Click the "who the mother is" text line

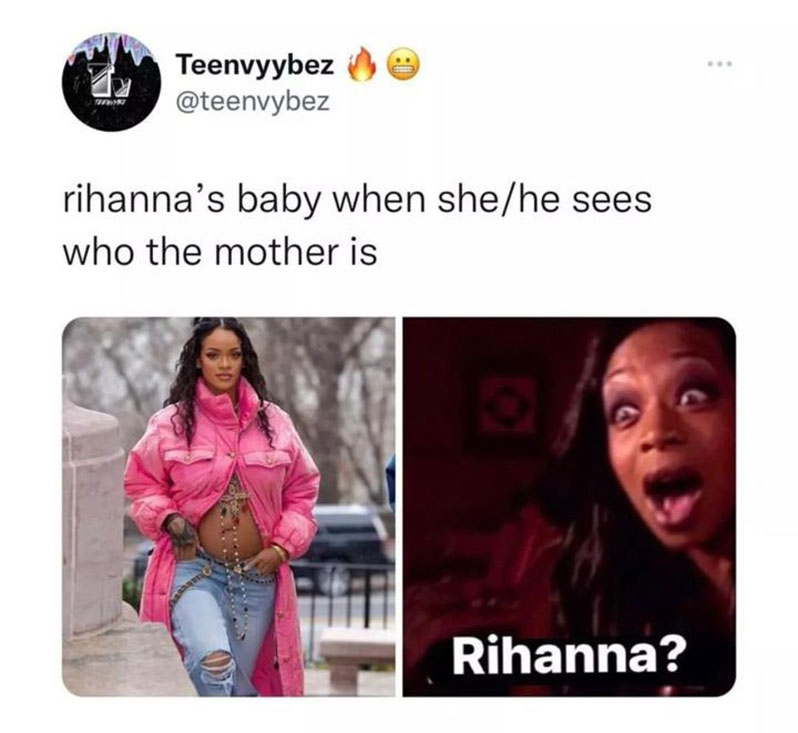pos(220,252)
